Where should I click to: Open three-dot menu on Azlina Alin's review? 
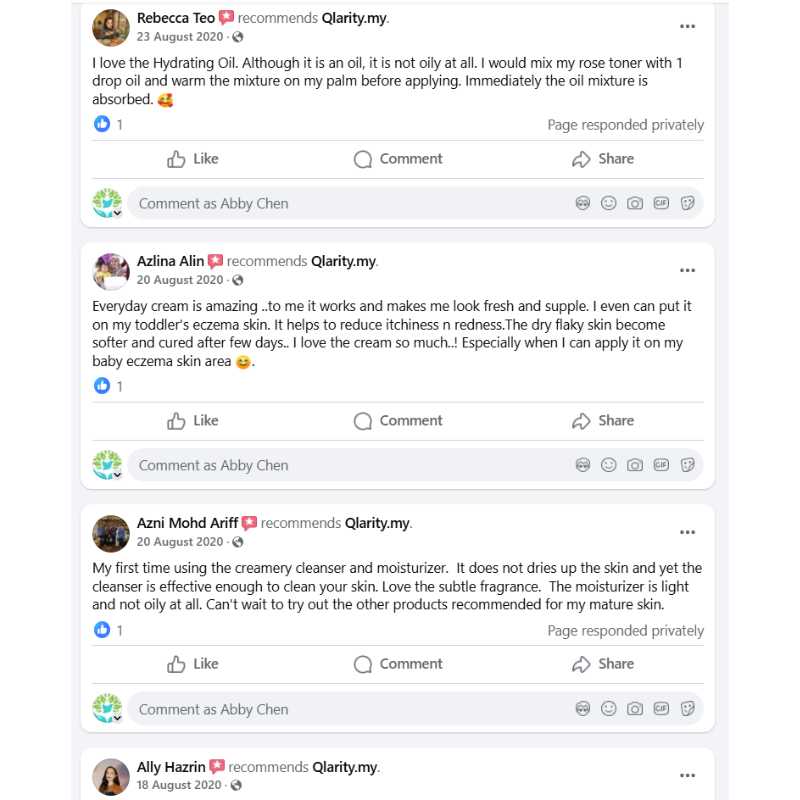687,270
